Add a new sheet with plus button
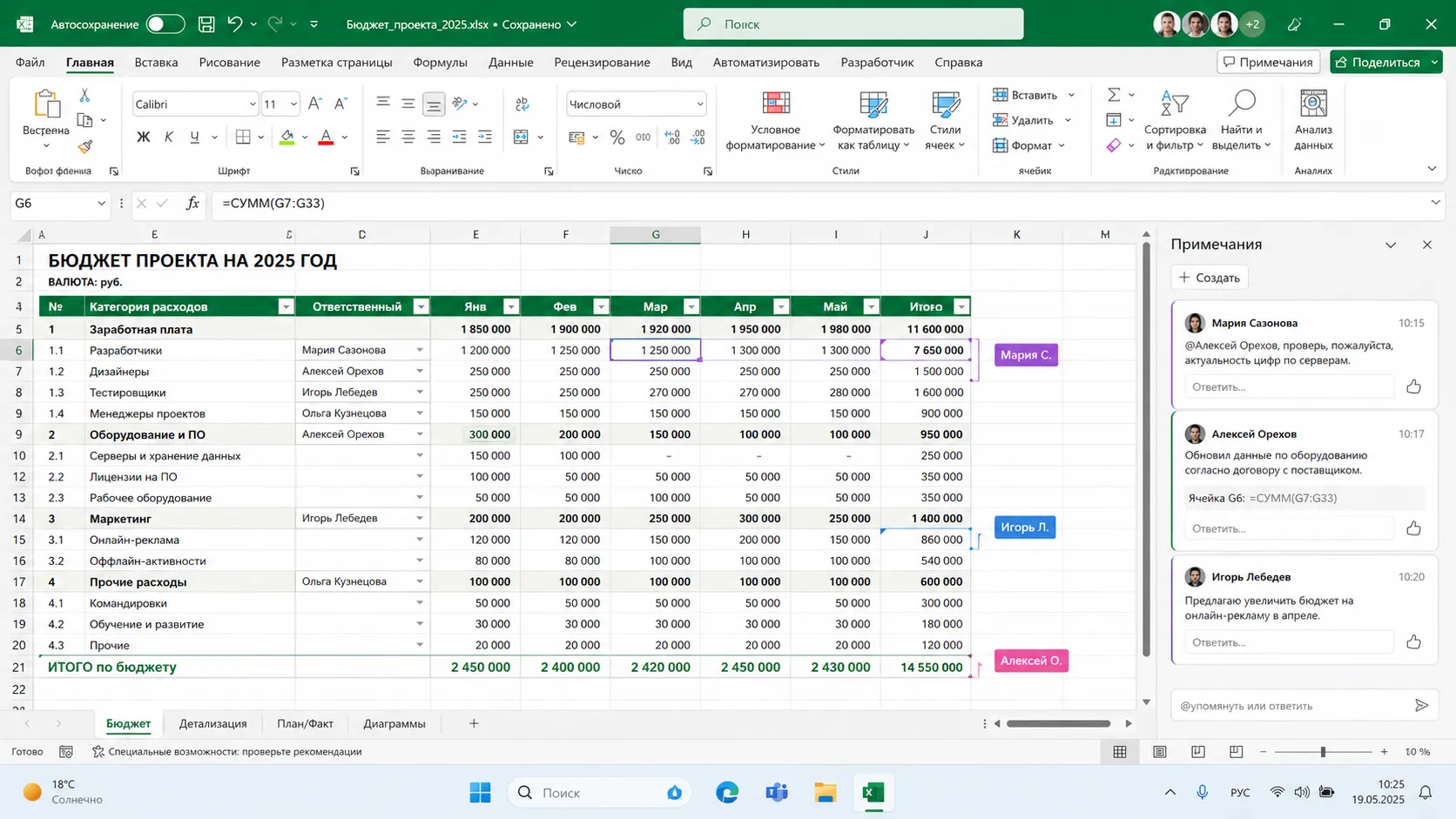The image size is (1456, 819). 474,723
